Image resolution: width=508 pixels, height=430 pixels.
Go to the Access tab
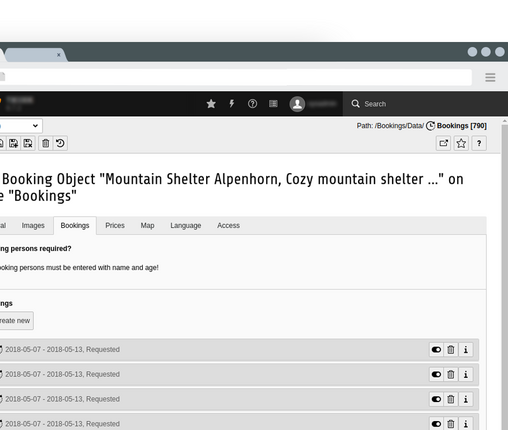[x=228, y=226]
